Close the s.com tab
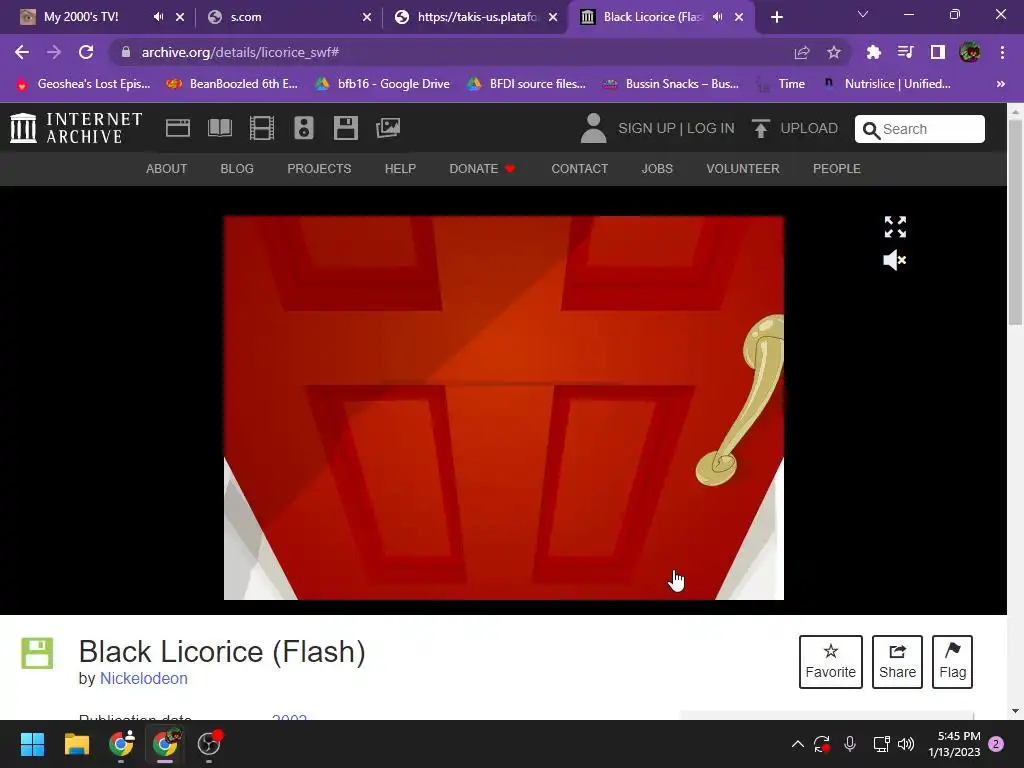Screen dimensions: 1024x768 click(x=367, y=17)
